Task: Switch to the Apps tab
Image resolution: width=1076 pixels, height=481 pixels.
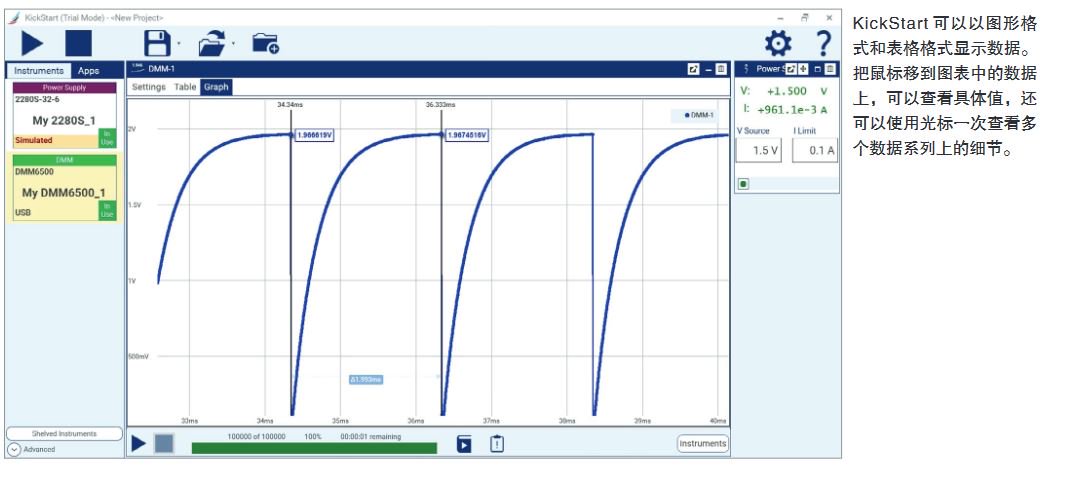Action: tap(89, 71)
